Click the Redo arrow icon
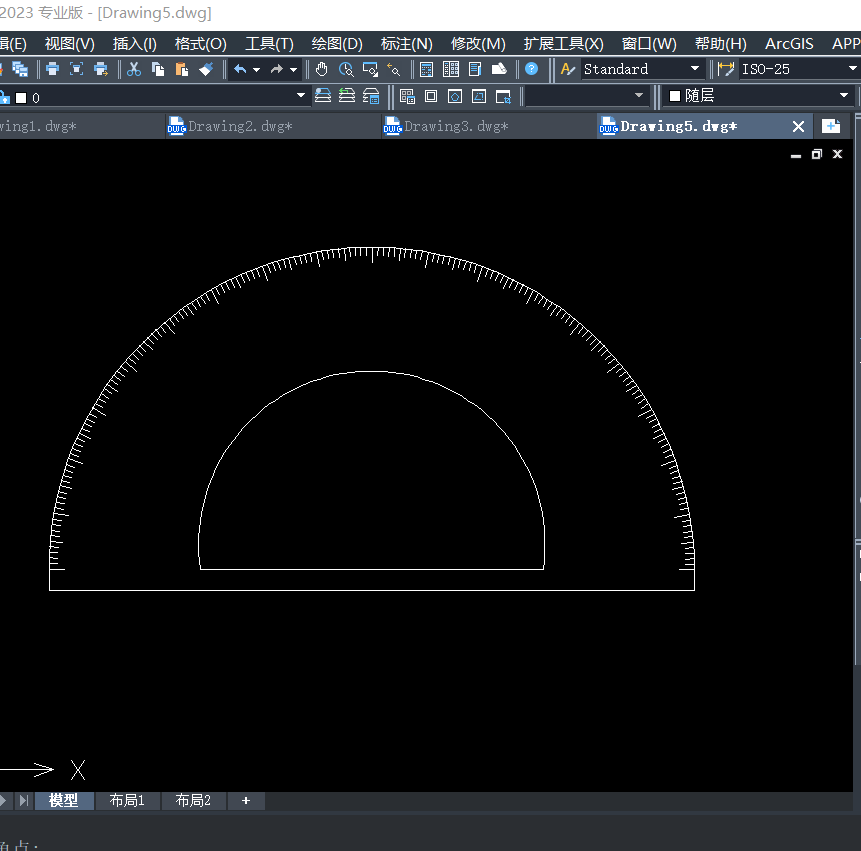 (276, 69)
